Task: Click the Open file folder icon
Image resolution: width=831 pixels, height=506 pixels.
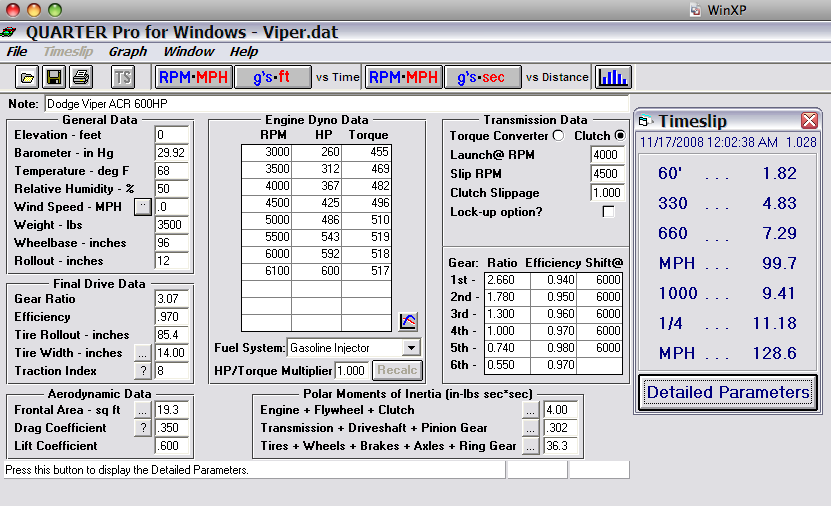Action: point(28,77)
